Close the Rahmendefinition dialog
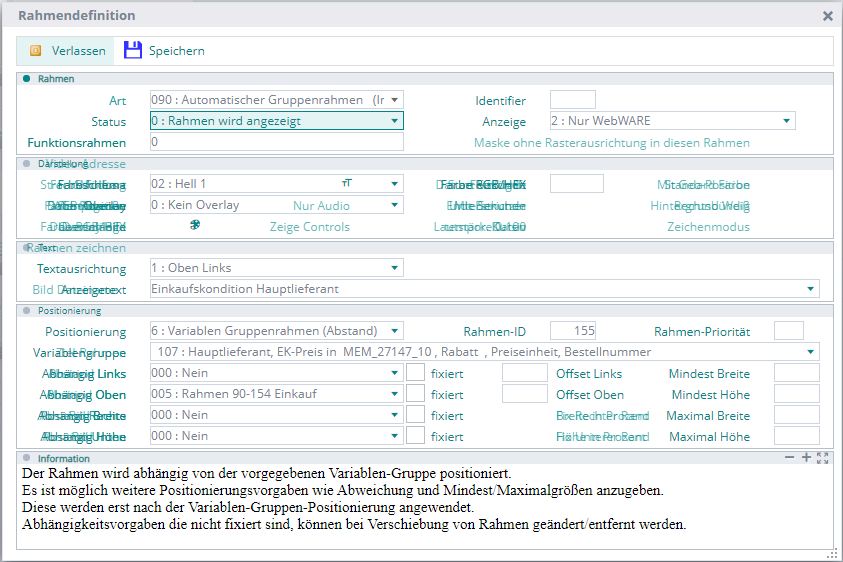Viewport: 843px width, 562px height. pyautogui.click(x=827, y=16)
